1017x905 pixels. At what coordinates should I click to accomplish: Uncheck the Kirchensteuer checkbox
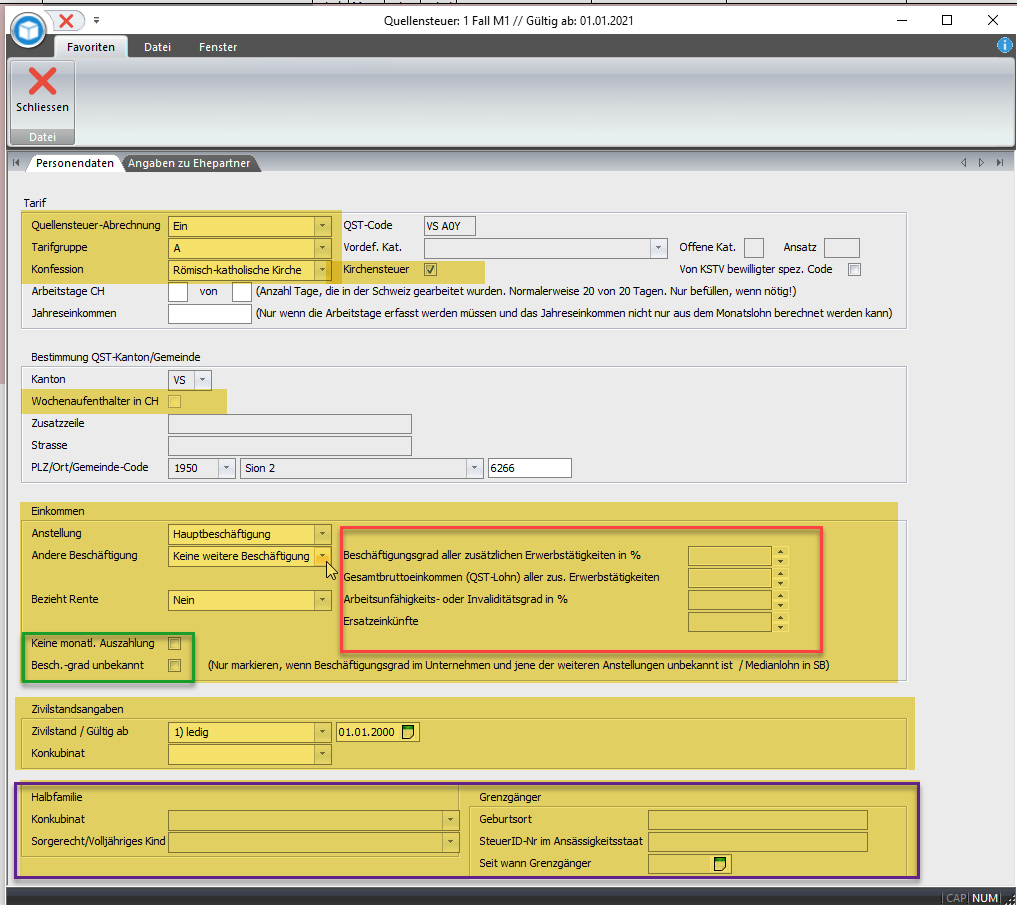tap(431, 269)
